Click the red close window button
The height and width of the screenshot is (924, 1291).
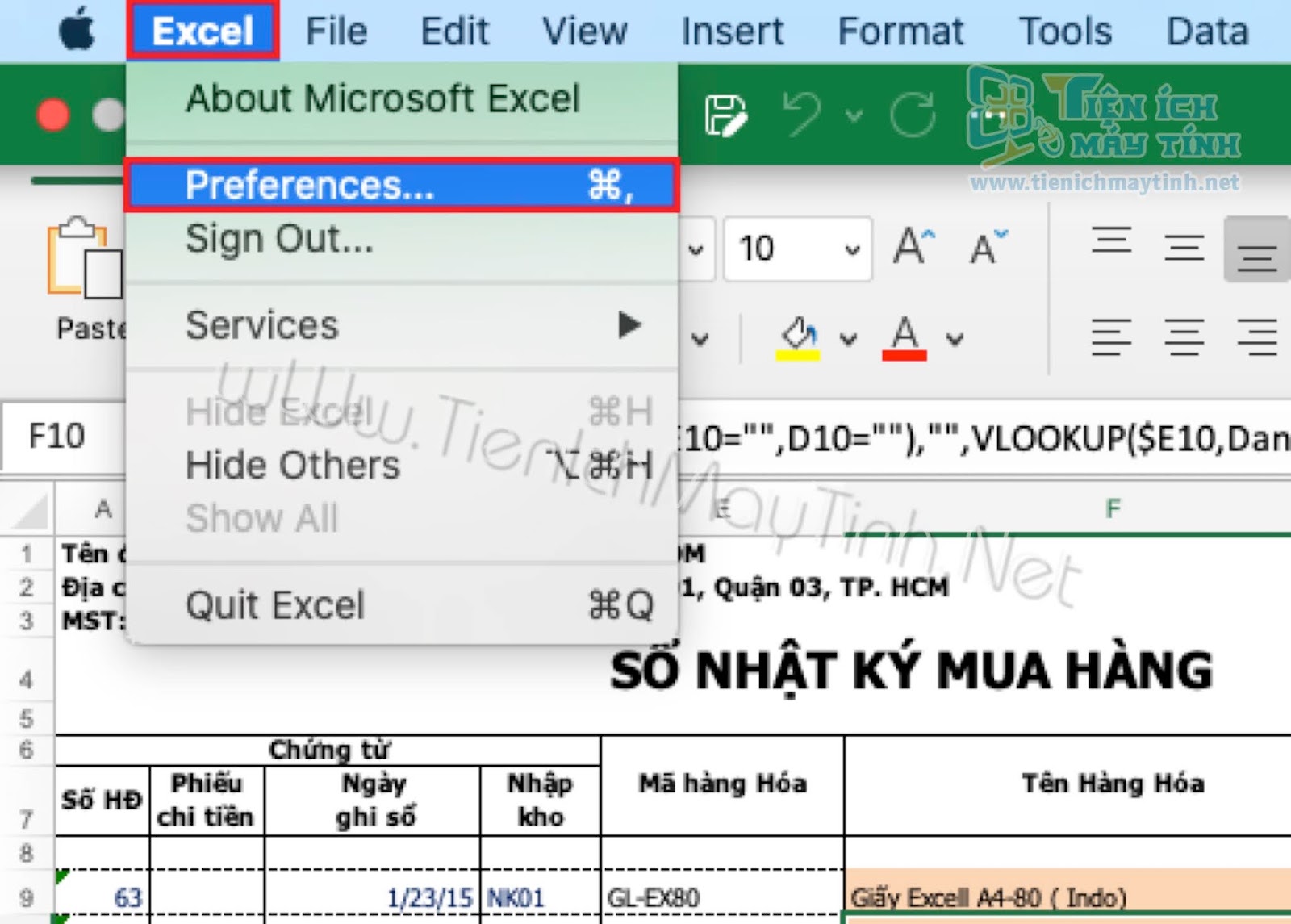[53, 115]
